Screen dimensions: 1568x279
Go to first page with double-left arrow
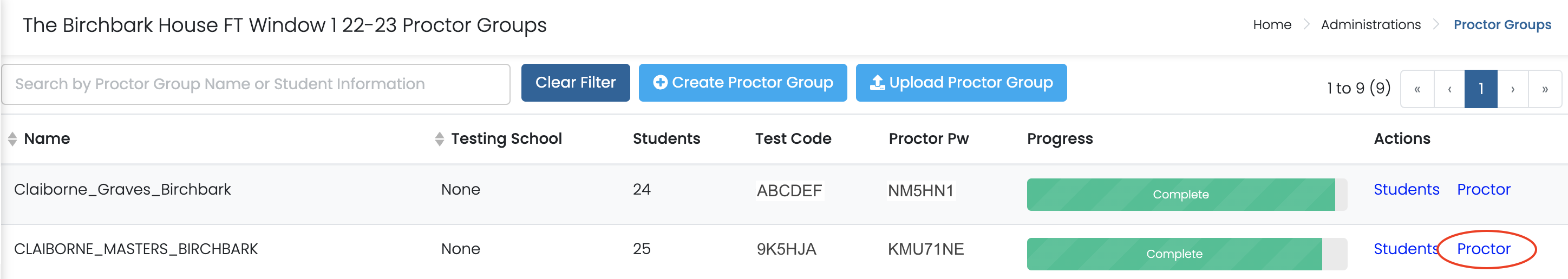click(x=1417, y=89)
